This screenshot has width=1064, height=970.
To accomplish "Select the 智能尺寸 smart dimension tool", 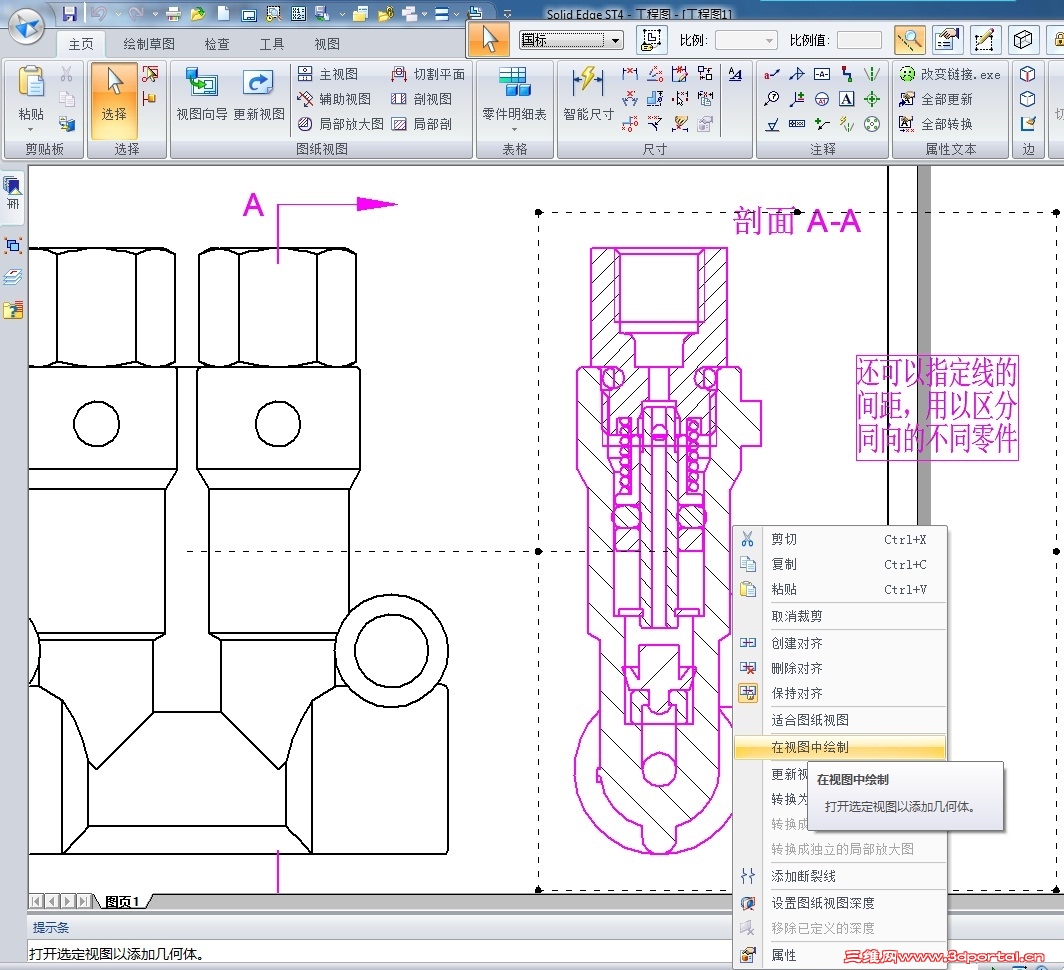I will [588, 94].
